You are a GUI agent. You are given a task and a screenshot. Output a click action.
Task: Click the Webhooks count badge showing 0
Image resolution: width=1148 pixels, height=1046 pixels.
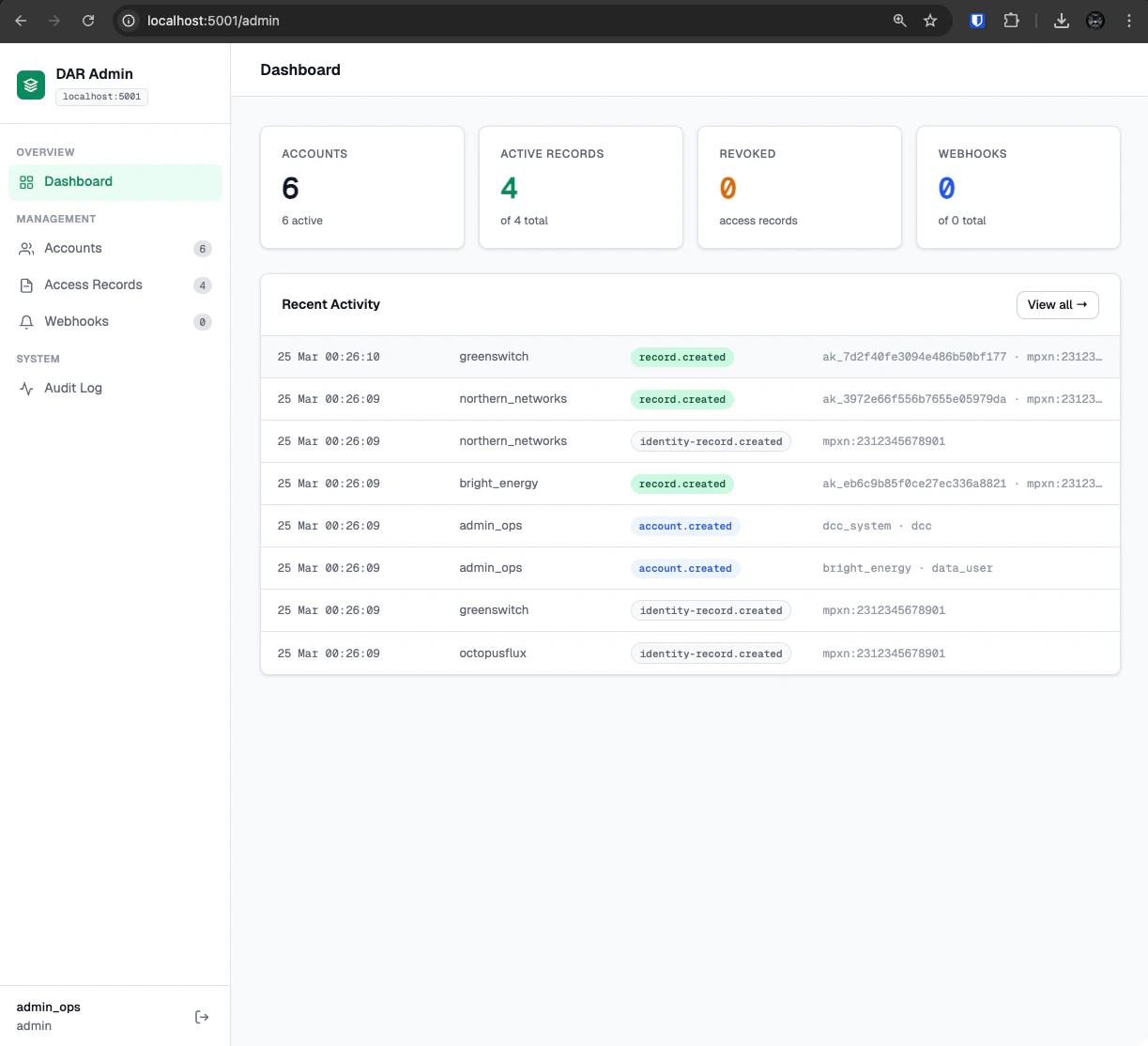pyautogui.click(x=202, y=322)
